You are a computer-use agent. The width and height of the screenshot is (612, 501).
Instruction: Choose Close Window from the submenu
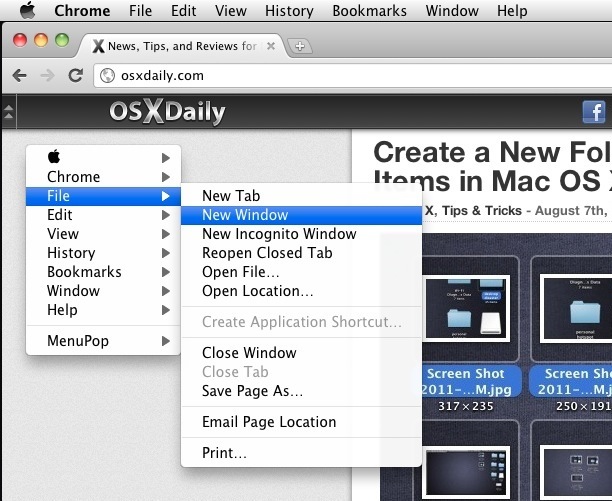301,353
